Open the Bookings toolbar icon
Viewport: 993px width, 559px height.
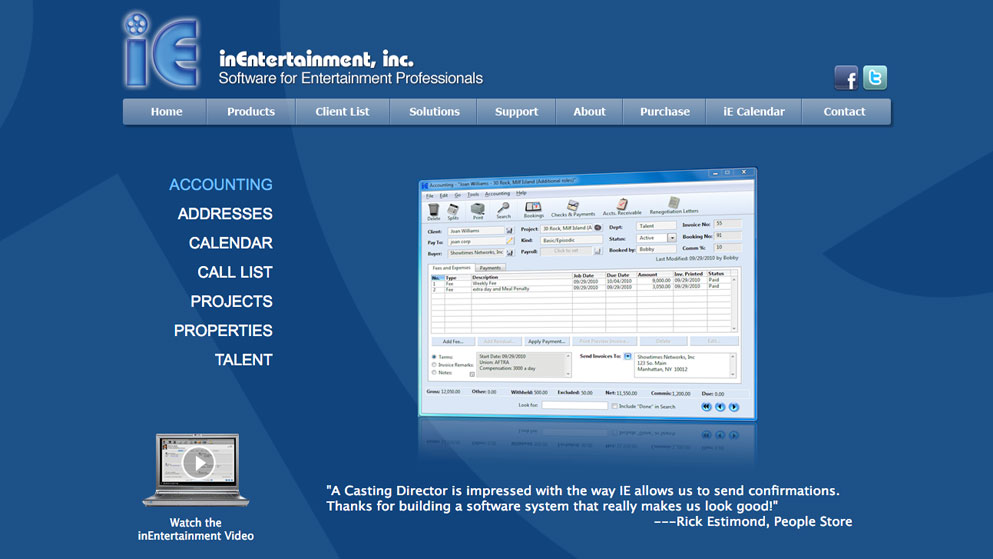tap(533, 209)
